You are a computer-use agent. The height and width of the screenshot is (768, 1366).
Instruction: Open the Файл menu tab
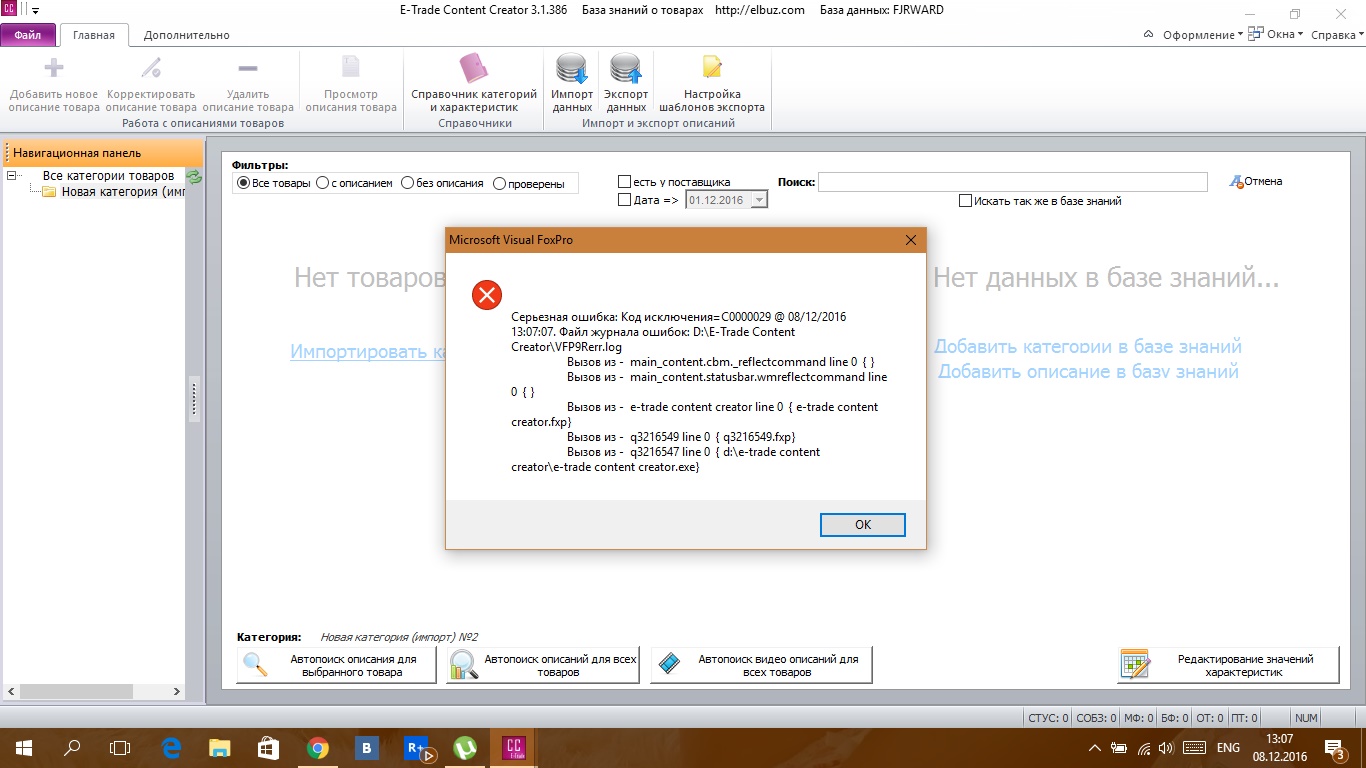point(28,35)
